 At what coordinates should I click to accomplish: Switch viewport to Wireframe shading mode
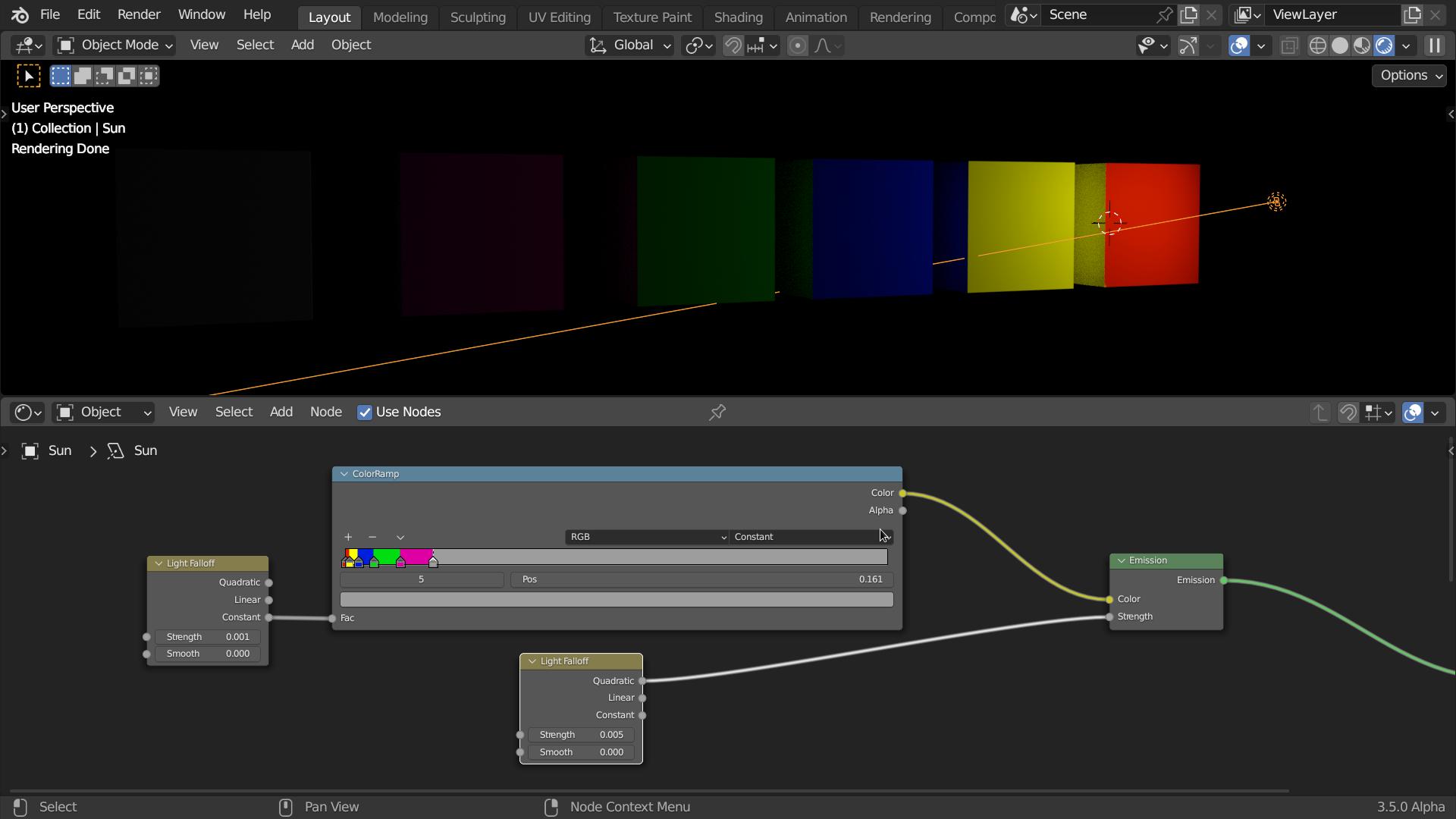(x=1318, y=45)
